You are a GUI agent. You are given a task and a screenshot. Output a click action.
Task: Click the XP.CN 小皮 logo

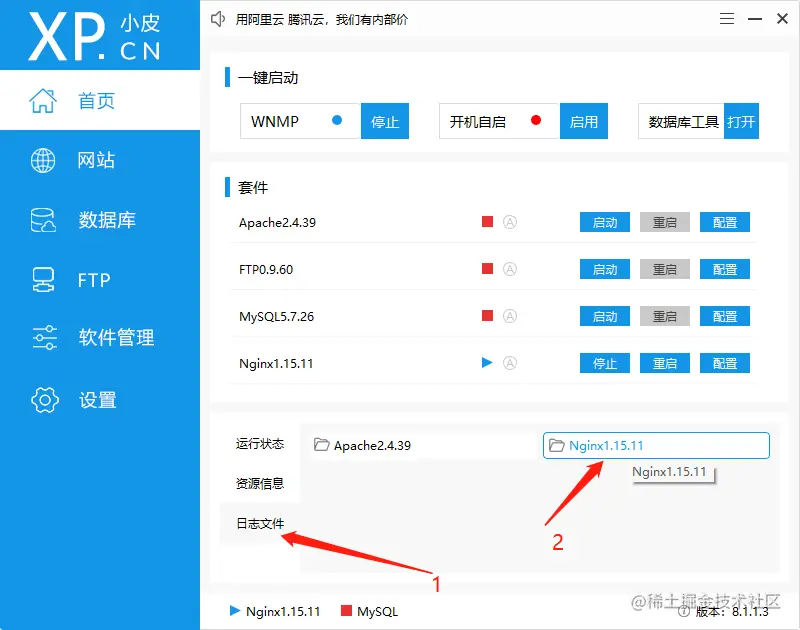coord(94,37)
